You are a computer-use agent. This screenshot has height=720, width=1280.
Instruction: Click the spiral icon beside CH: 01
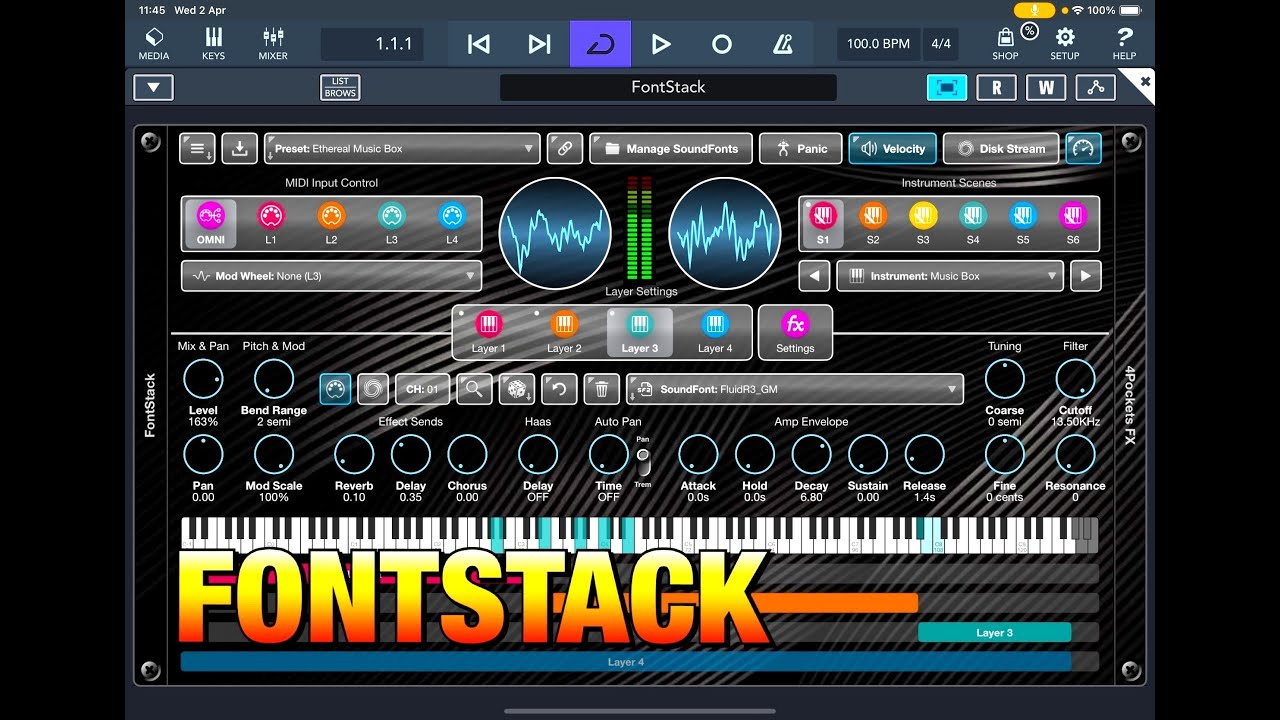373,389
